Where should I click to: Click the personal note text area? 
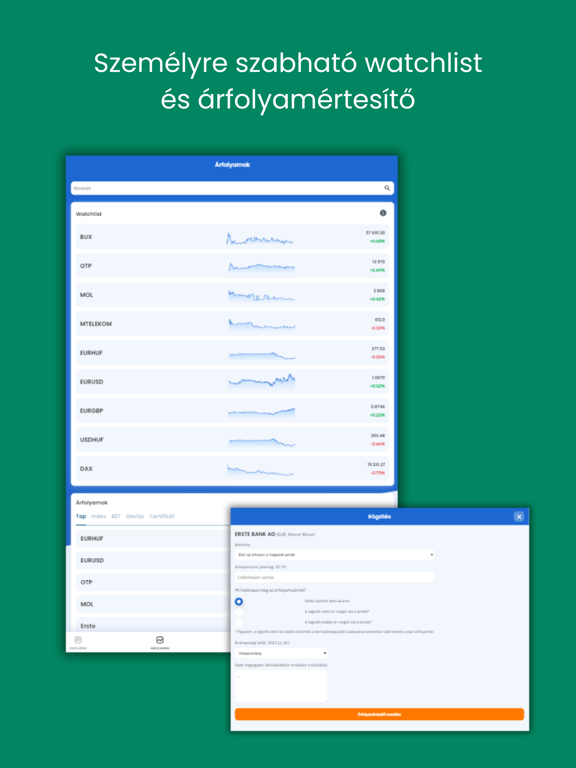tap(281, 686)
